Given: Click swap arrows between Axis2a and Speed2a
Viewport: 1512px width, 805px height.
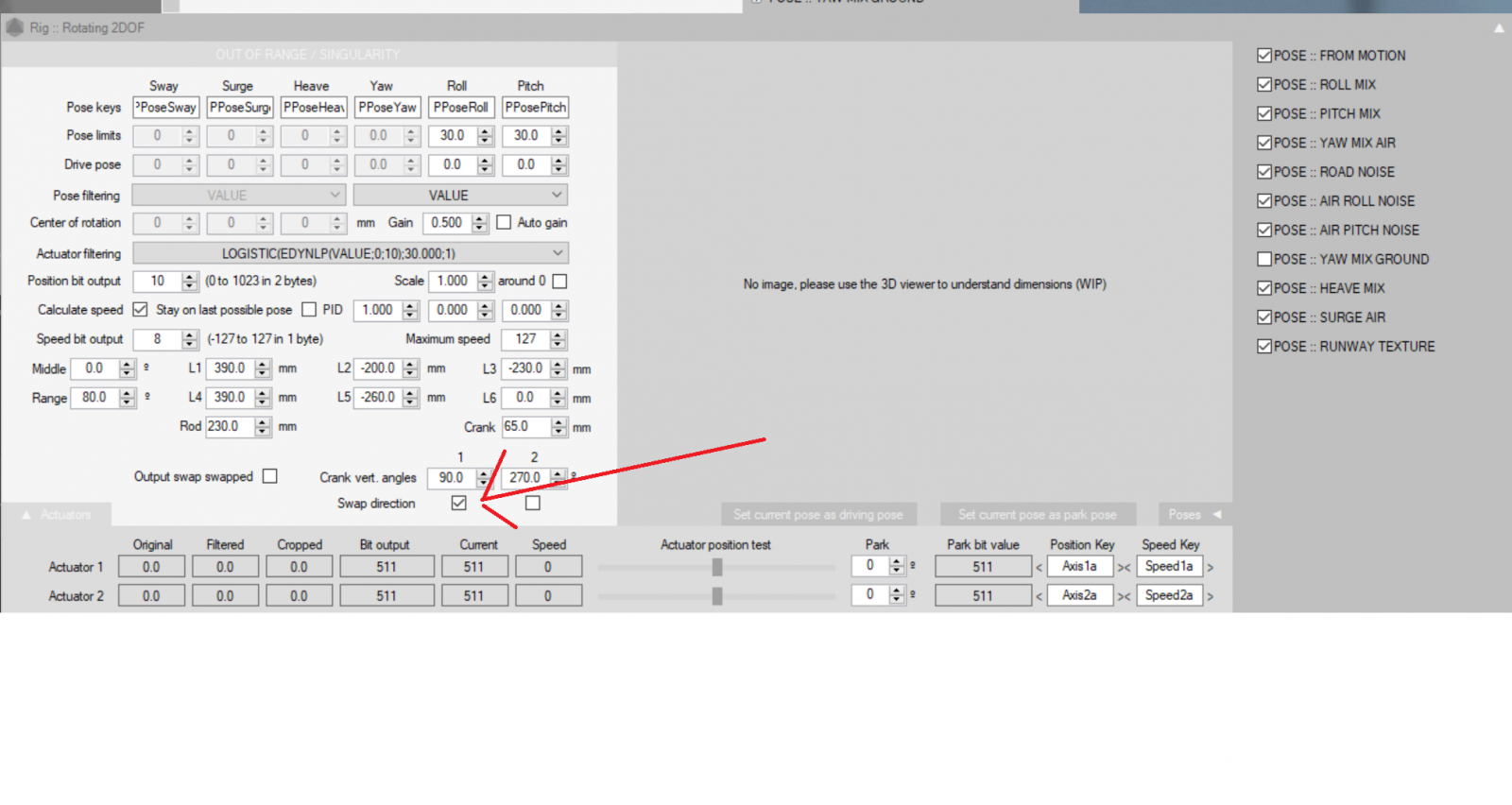Looking at the screenshot, I should [1124, 596].
